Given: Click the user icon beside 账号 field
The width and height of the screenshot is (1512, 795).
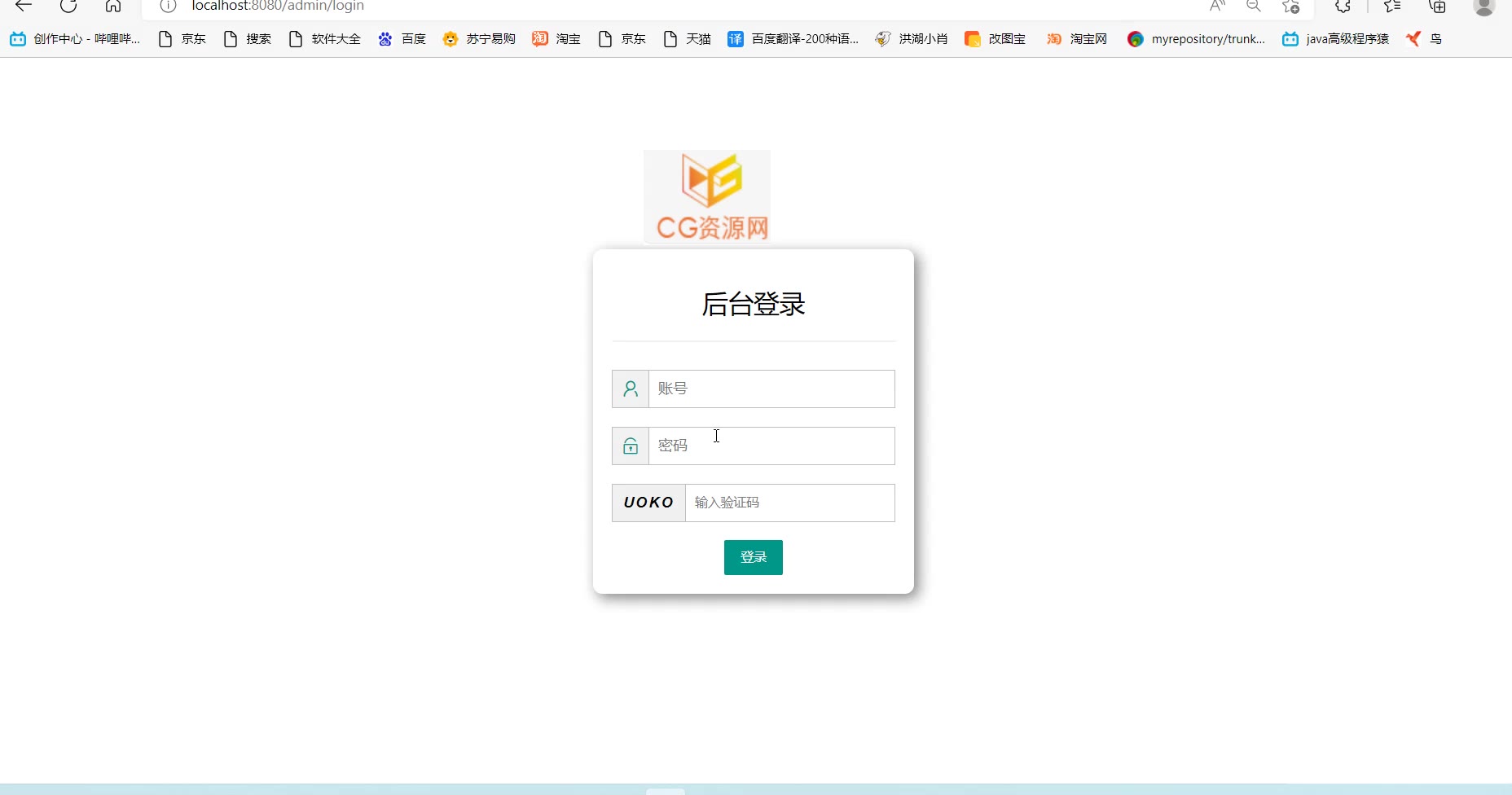Looking at the screenshot, I should 631,389.
